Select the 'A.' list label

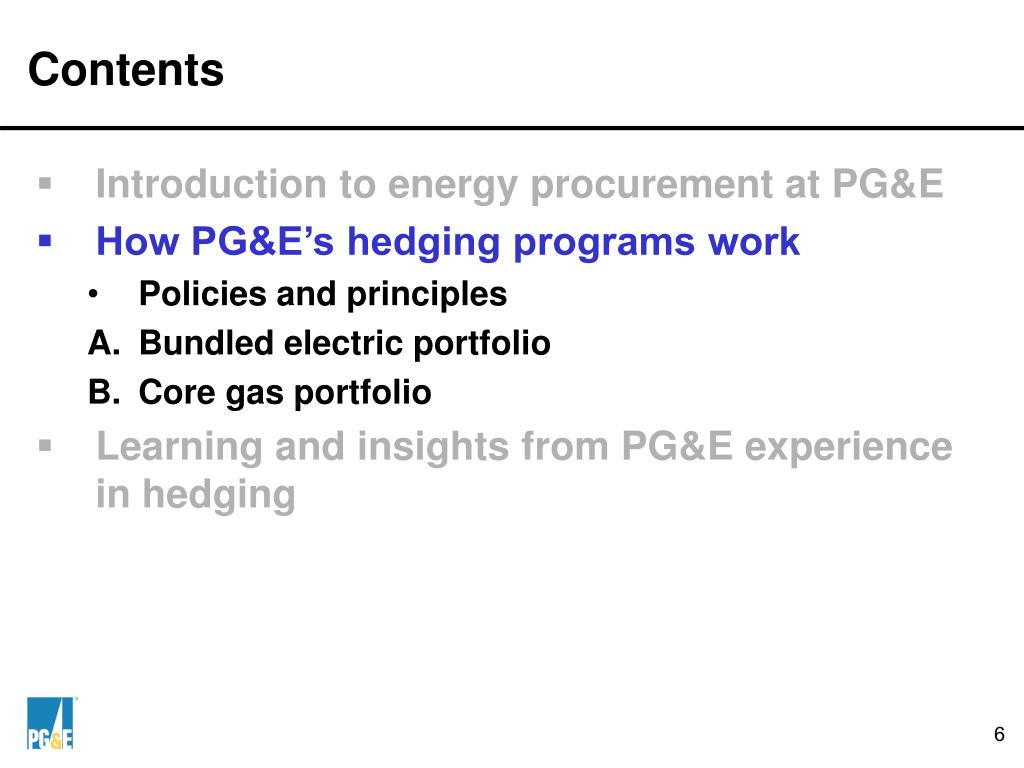[104, 342]
